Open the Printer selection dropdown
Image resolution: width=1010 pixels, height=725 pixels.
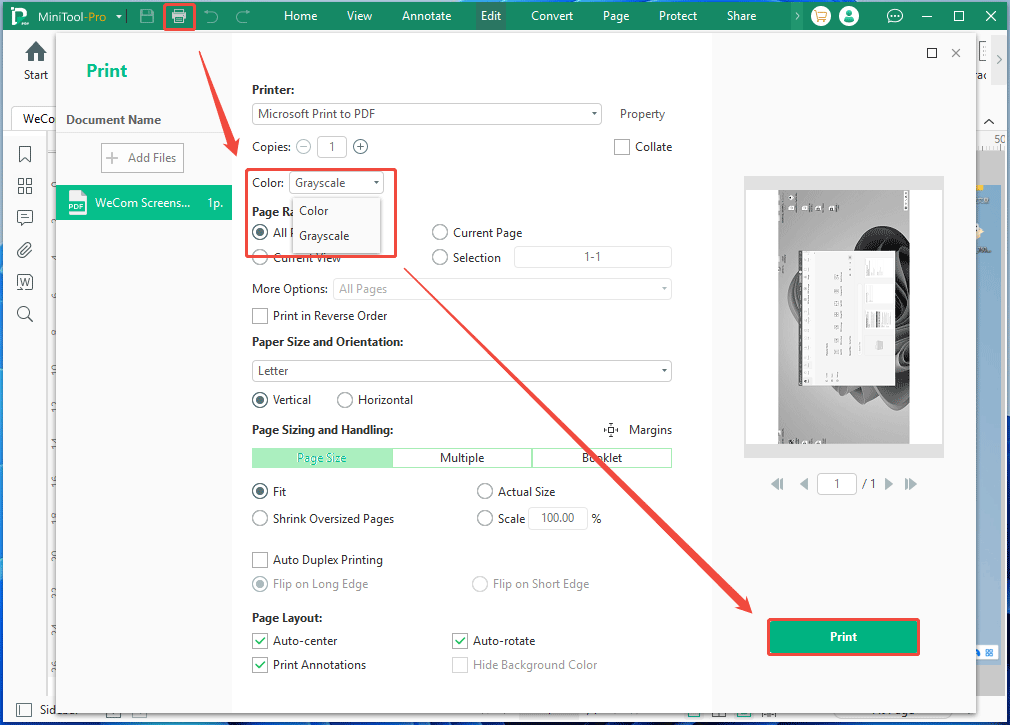[426, 113]
